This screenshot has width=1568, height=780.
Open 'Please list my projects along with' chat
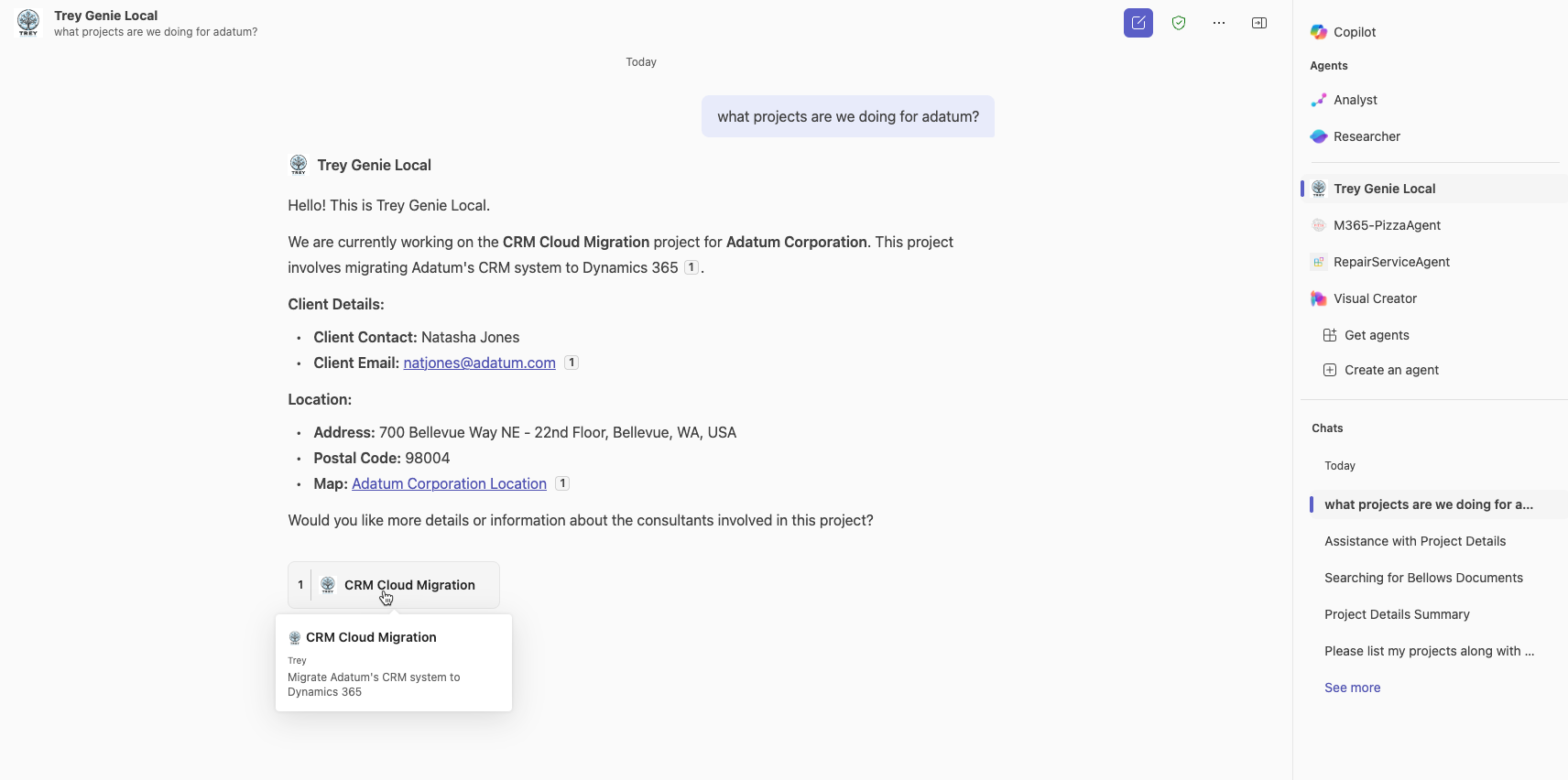tap(1429, 651)
